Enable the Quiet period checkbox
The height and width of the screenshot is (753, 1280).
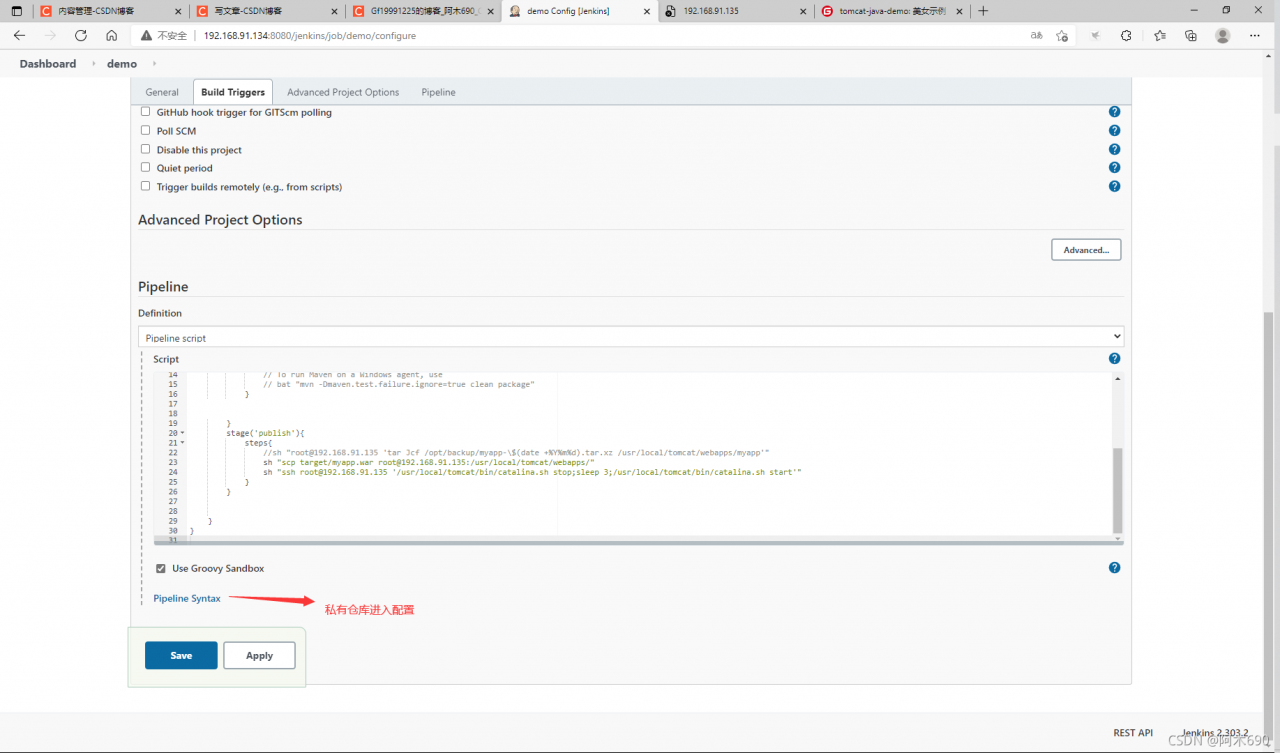click(146, 167)
